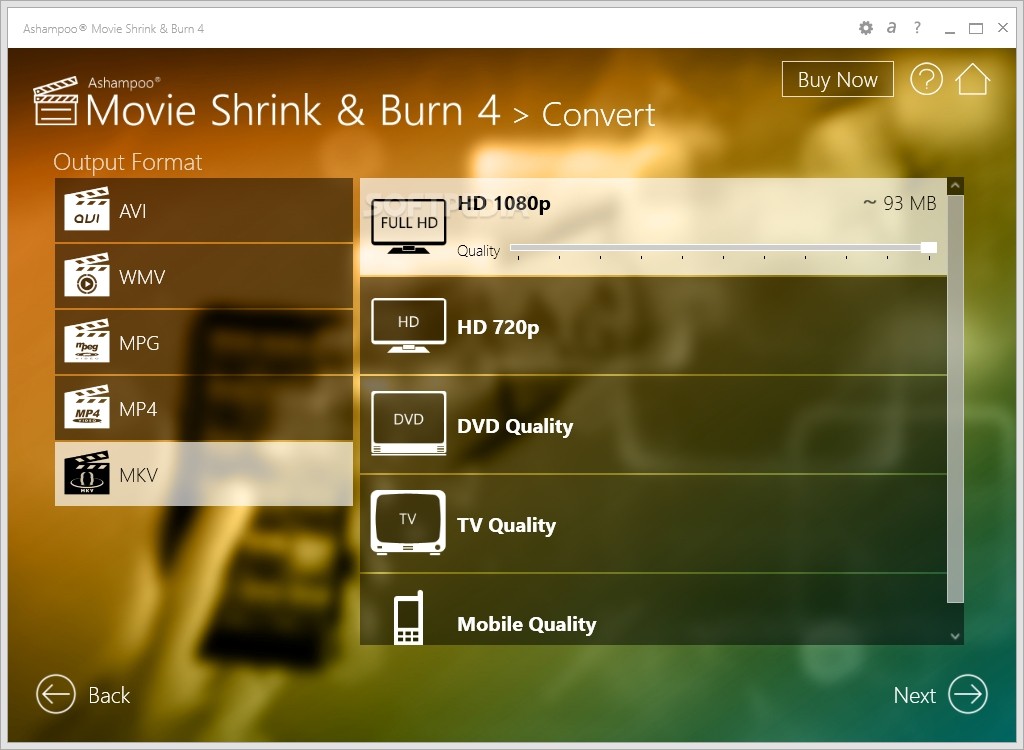Close the Movie Shrink & Burn window
The height and width of the screenshot is (750, 1024).
(1003, 27)
